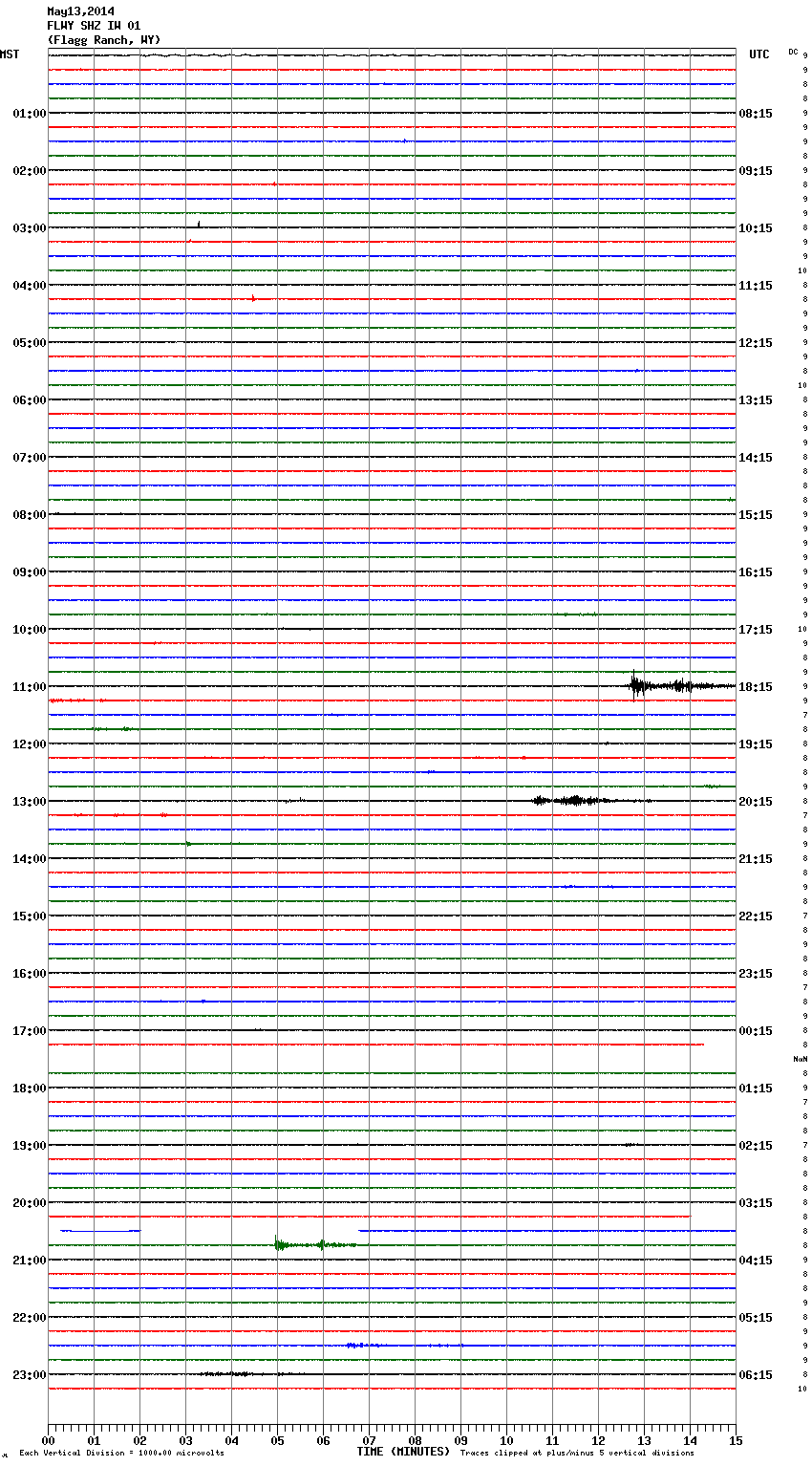Click the 05:15 UTC time label
This screenshot has height=1466, width=812.
point(756,1318)
